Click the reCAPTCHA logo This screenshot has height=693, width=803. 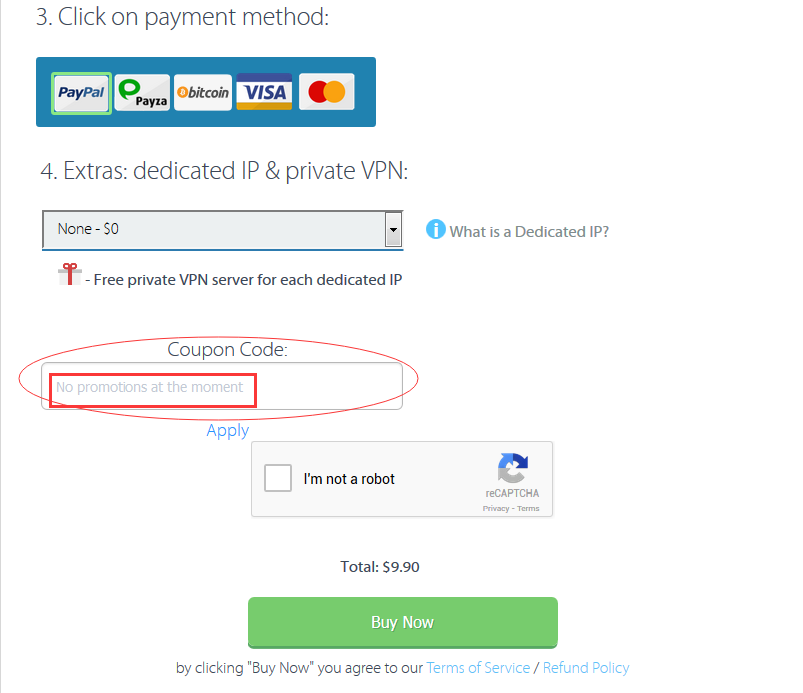click(512, 468)
